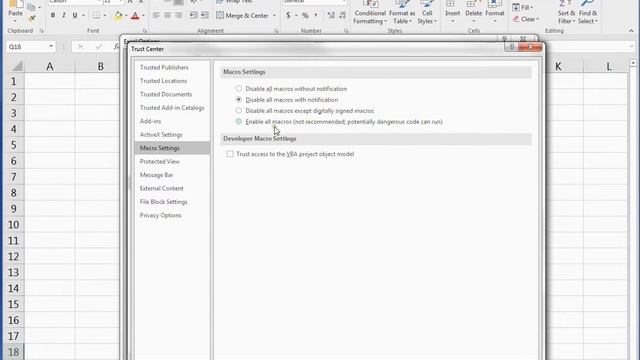Click Merge & Center in ribbon
This screenshot has height=360, width=640.
[x=242, y=16]
